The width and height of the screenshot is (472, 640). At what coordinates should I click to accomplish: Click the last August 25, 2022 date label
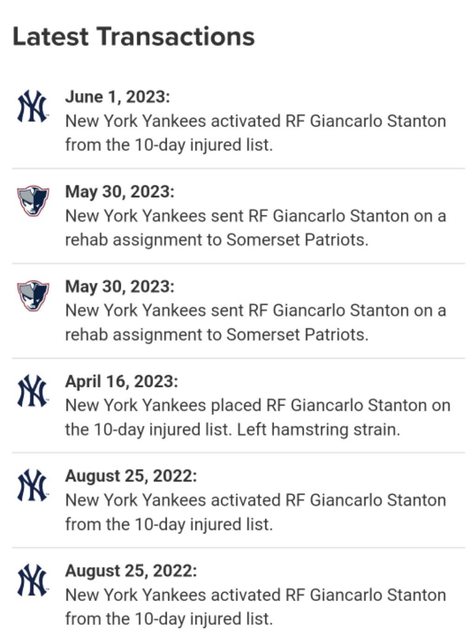coord(131,571)
